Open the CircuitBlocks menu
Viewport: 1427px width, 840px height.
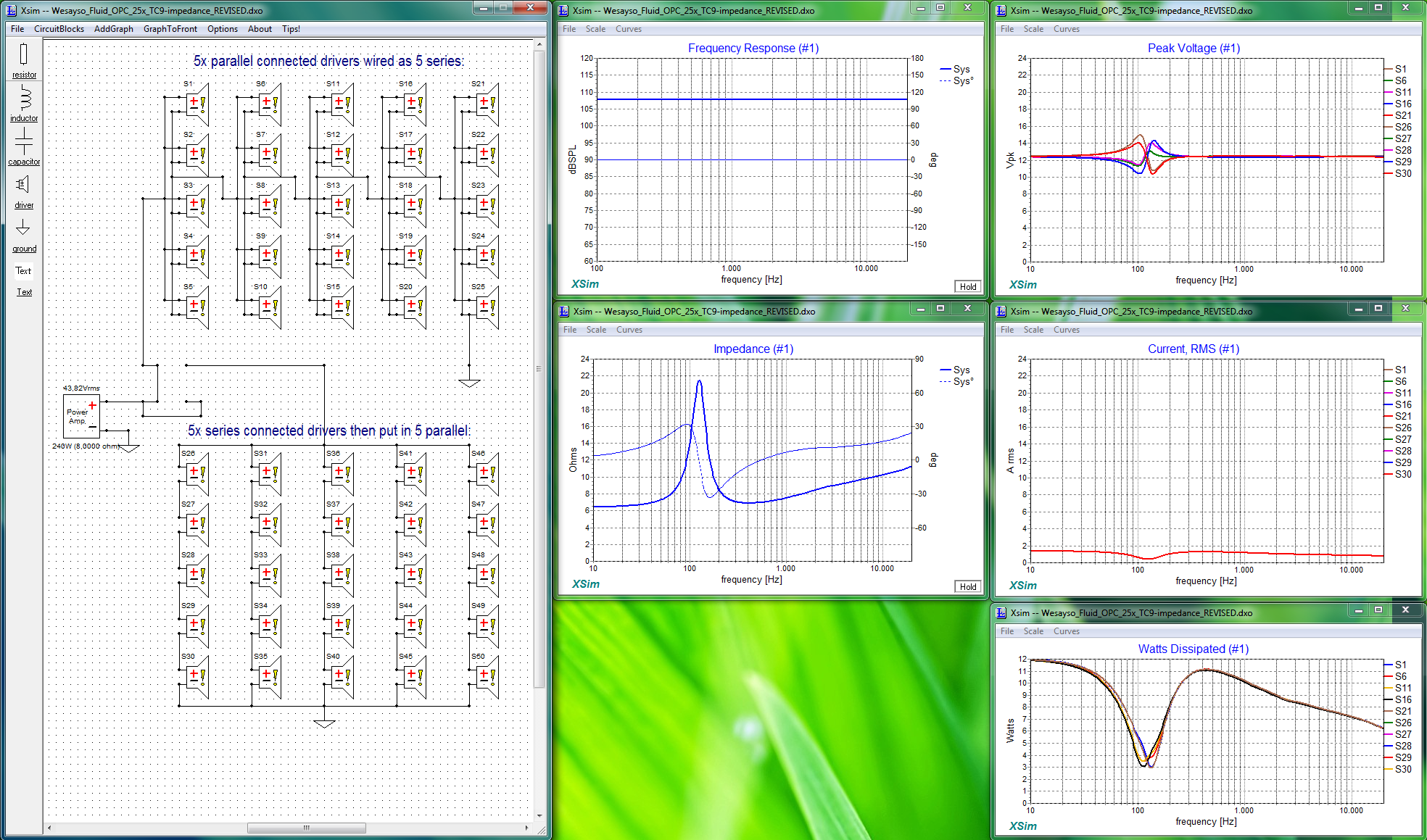tap(59, 29)
